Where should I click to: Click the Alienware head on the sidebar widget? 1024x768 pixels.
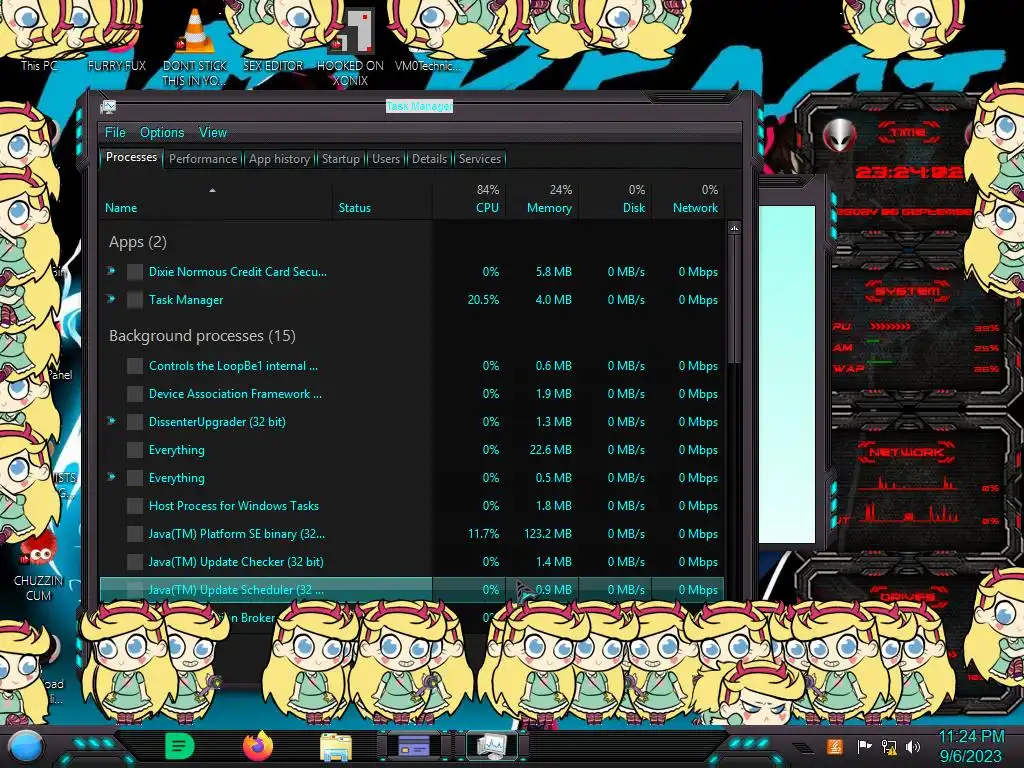pos(839,136)
